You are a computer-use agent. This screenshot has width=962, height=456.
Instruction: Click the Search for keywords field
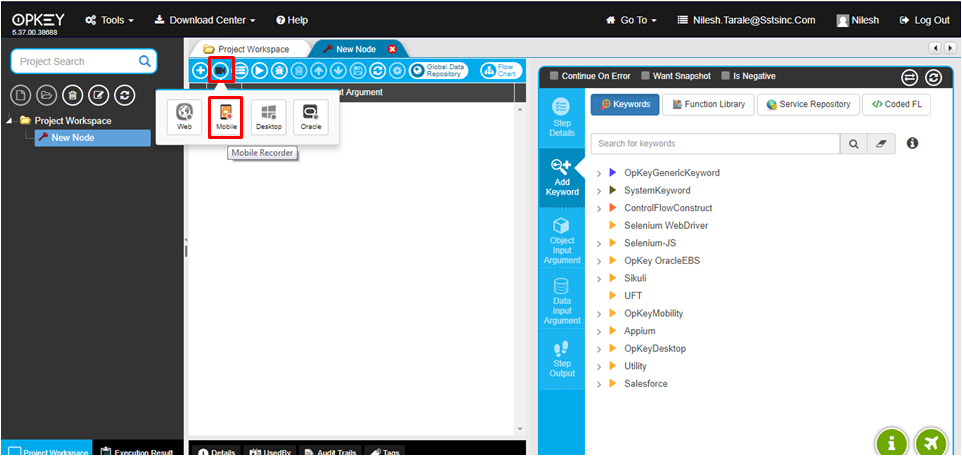[x=715, y=144]
